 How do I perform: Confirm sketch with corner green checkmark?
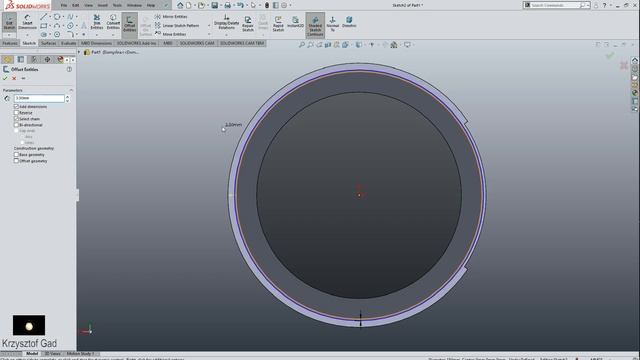point(610,56)
